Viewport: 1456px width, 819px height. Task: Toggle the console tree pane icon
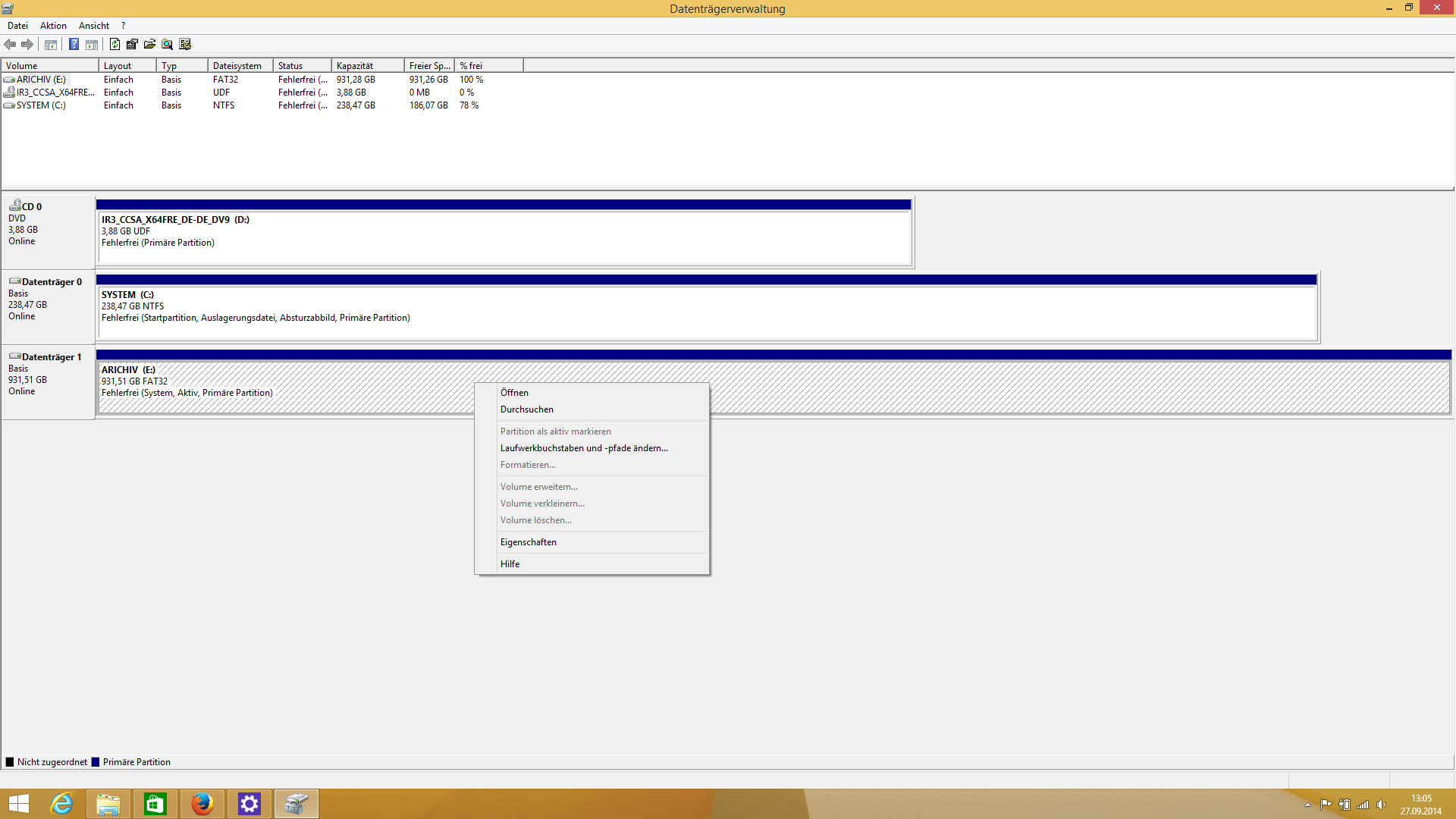(51, 44)
